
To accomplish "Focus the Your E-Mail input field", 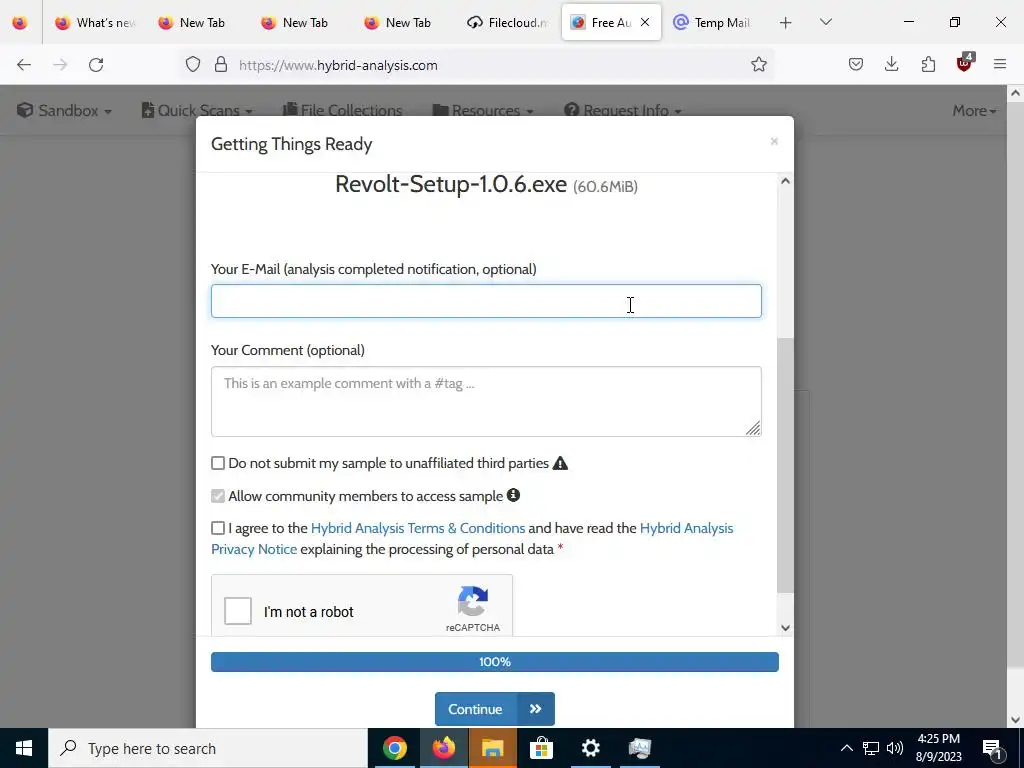I will coord(486,301).
